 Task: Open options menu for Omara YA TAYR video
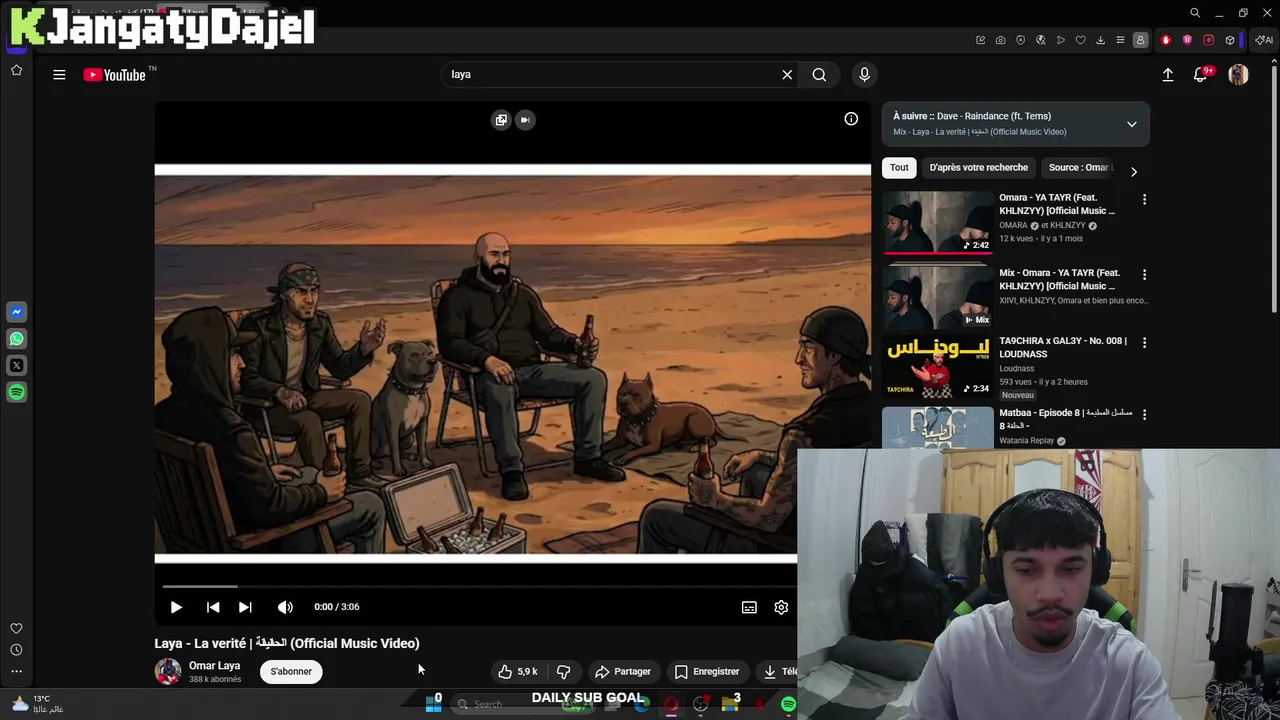click(x=1144, y=200)
